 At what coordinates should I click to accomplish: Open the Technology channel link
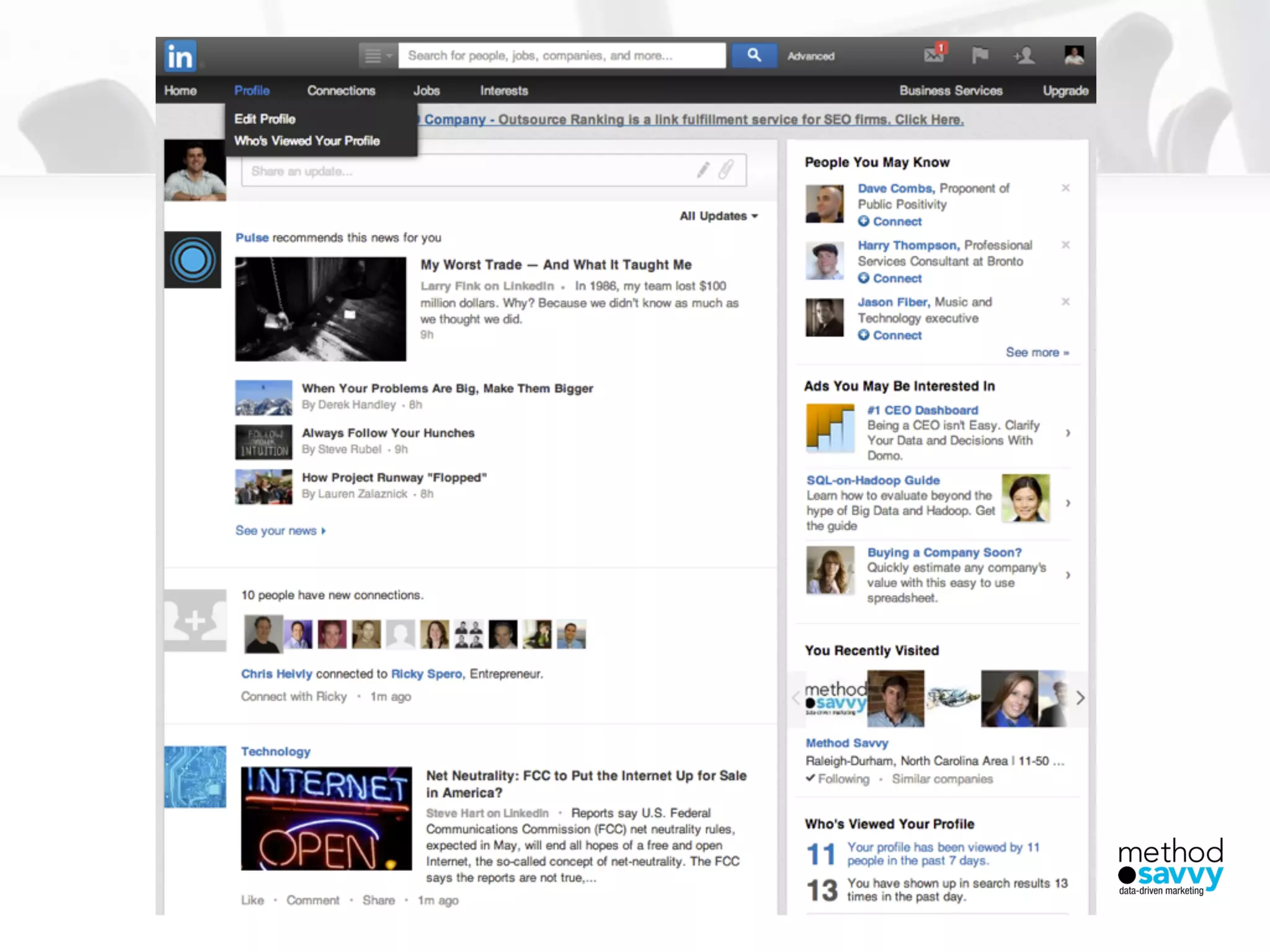[275, 751]
